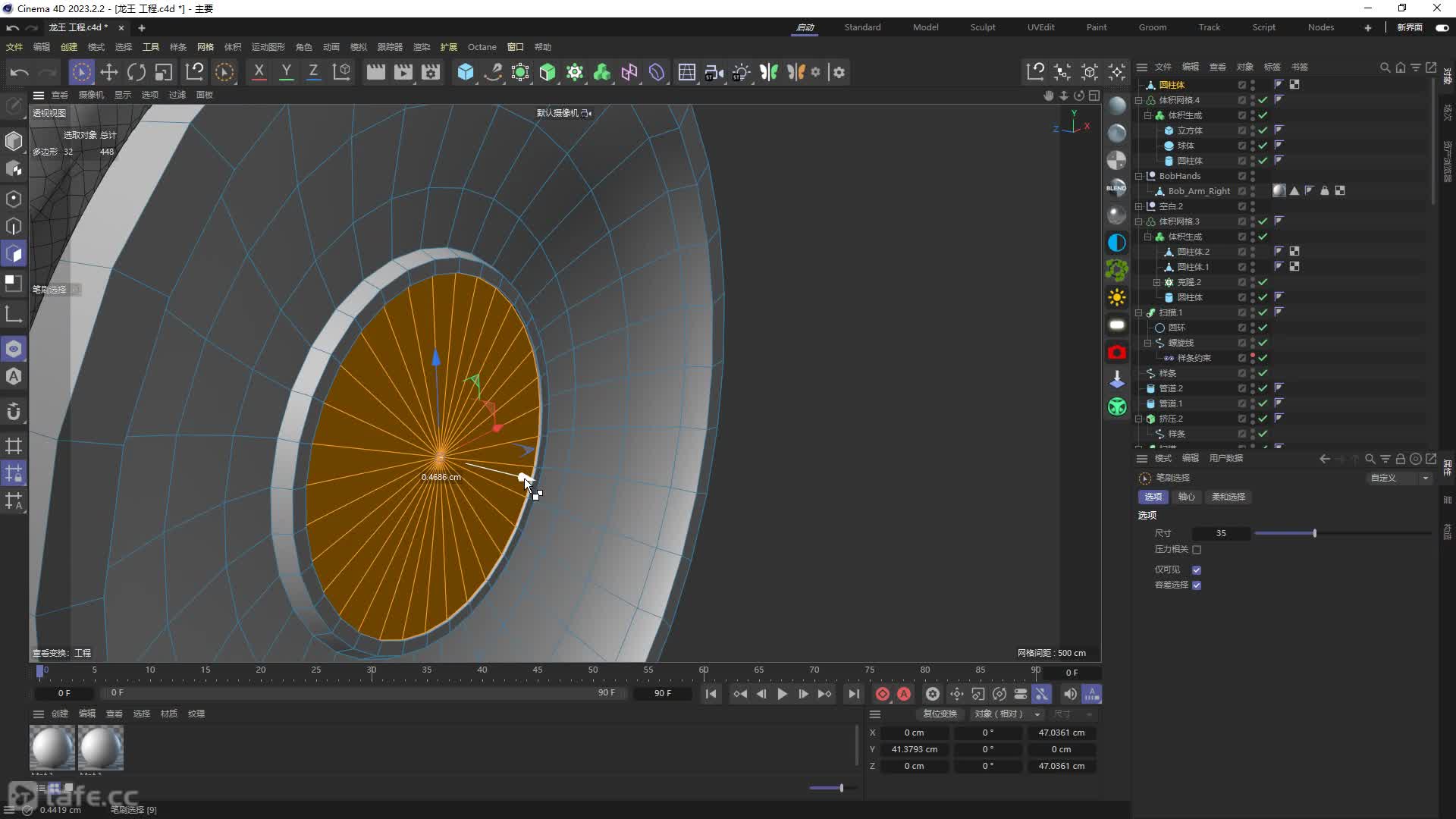Collapse the 螺旋线 tree node
The image size is (1456, 819).
[1147, 343]
